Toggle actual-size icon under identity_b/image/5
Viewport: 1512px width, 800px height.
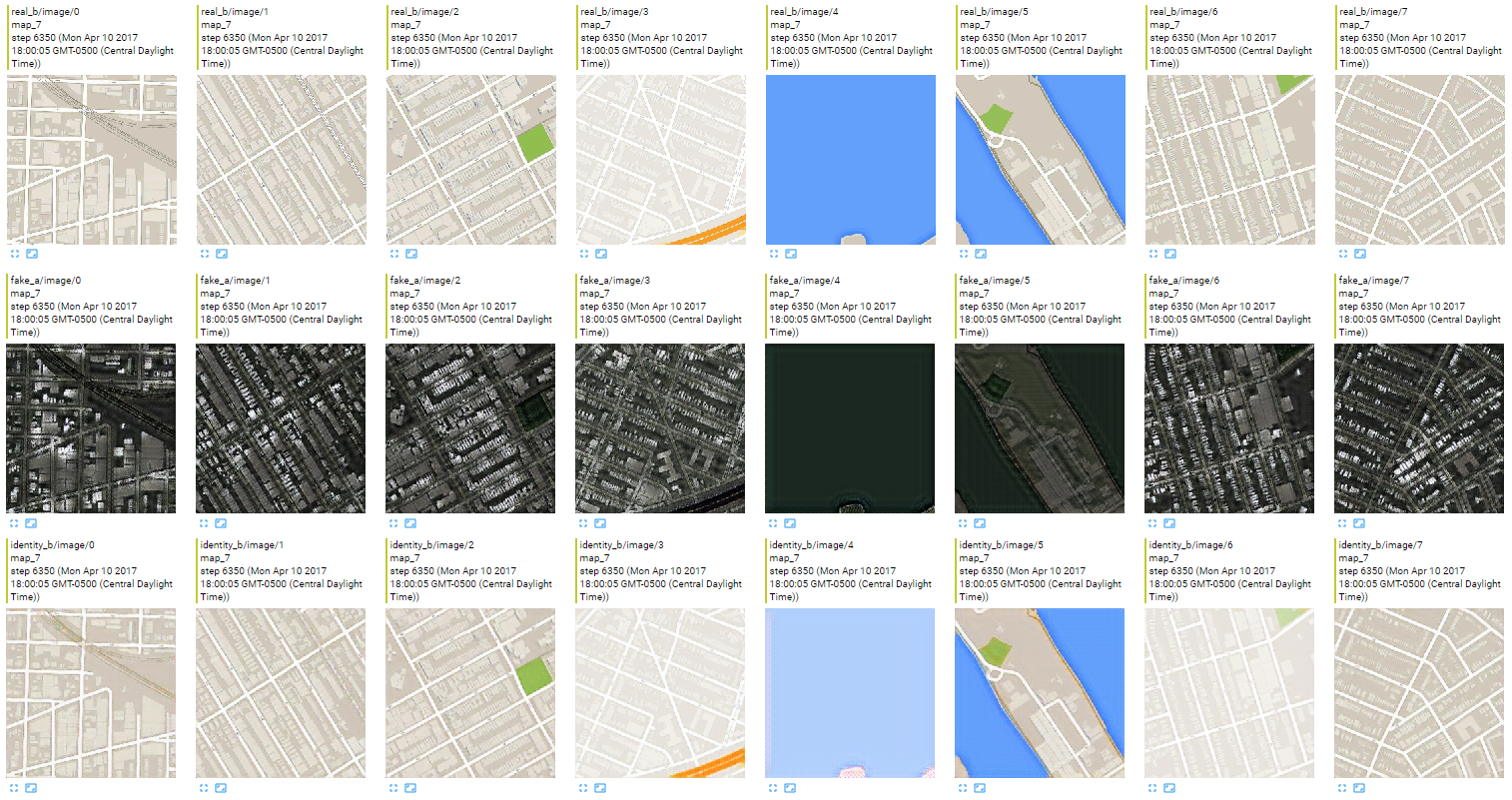pyautogui.click(x=980, y=788)
